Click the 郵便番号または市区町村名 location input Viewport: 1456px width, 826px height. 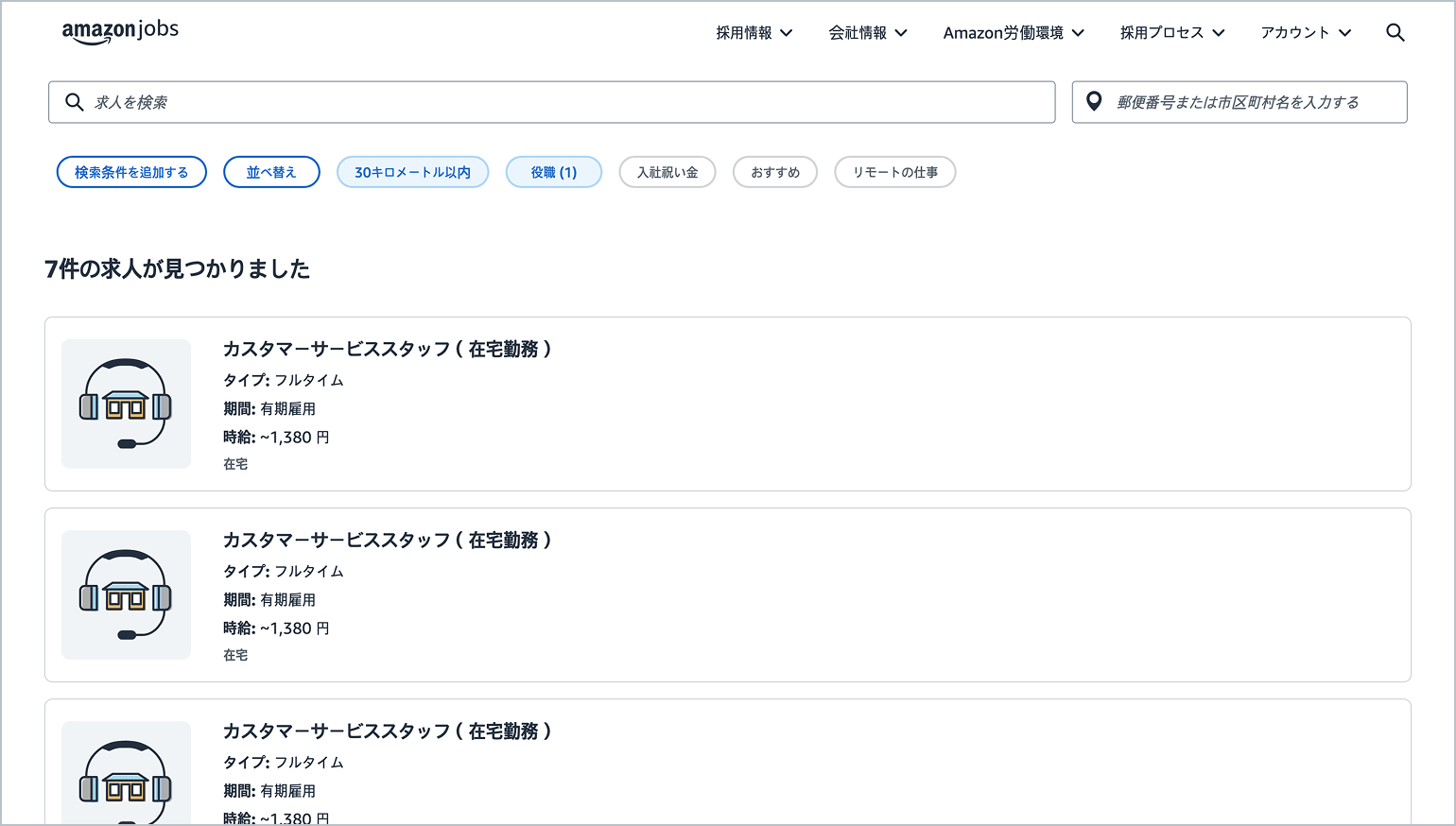[x=1239, y=102]
